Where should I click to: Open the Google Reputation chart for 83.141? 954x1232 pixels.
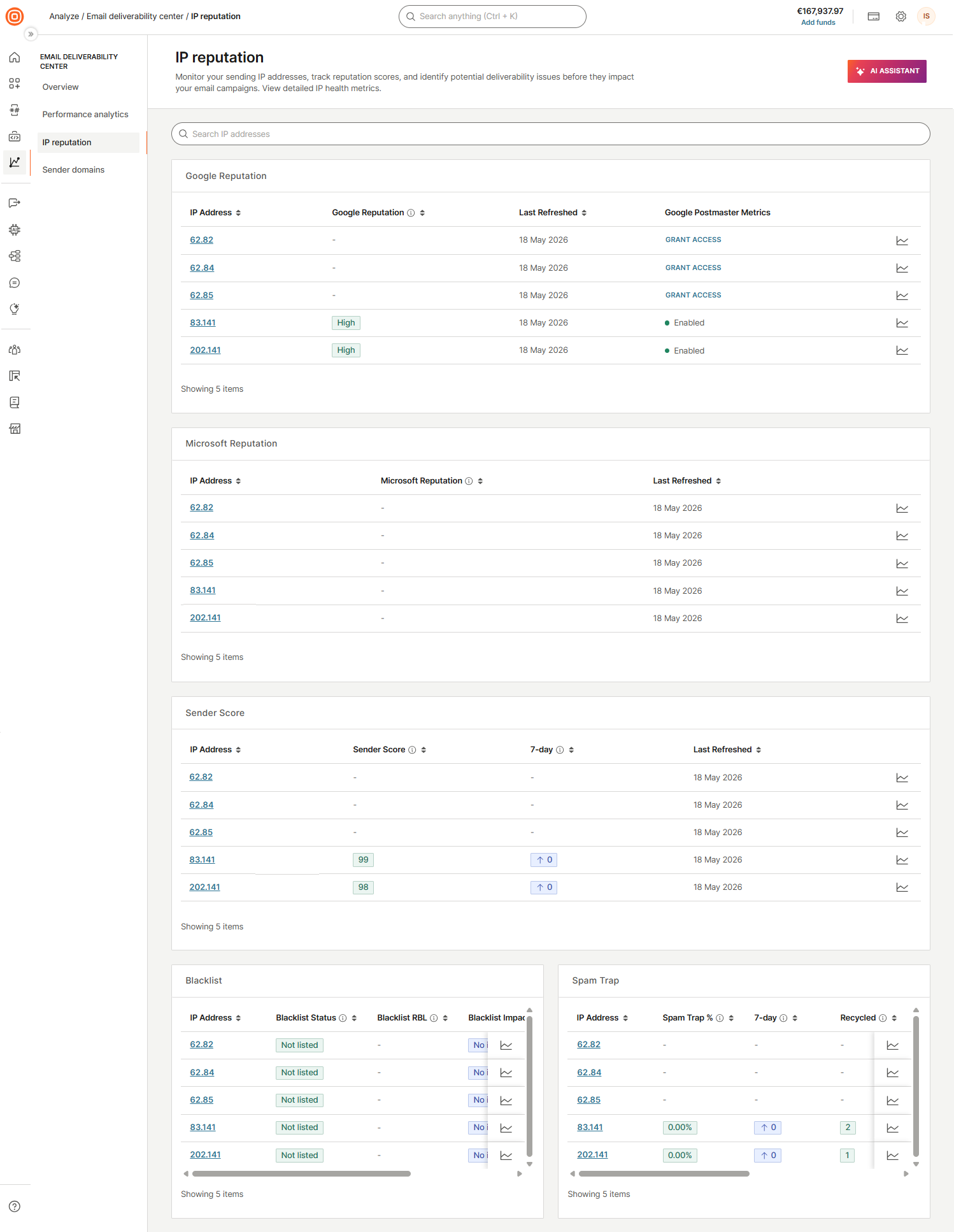tap(902, 323)
